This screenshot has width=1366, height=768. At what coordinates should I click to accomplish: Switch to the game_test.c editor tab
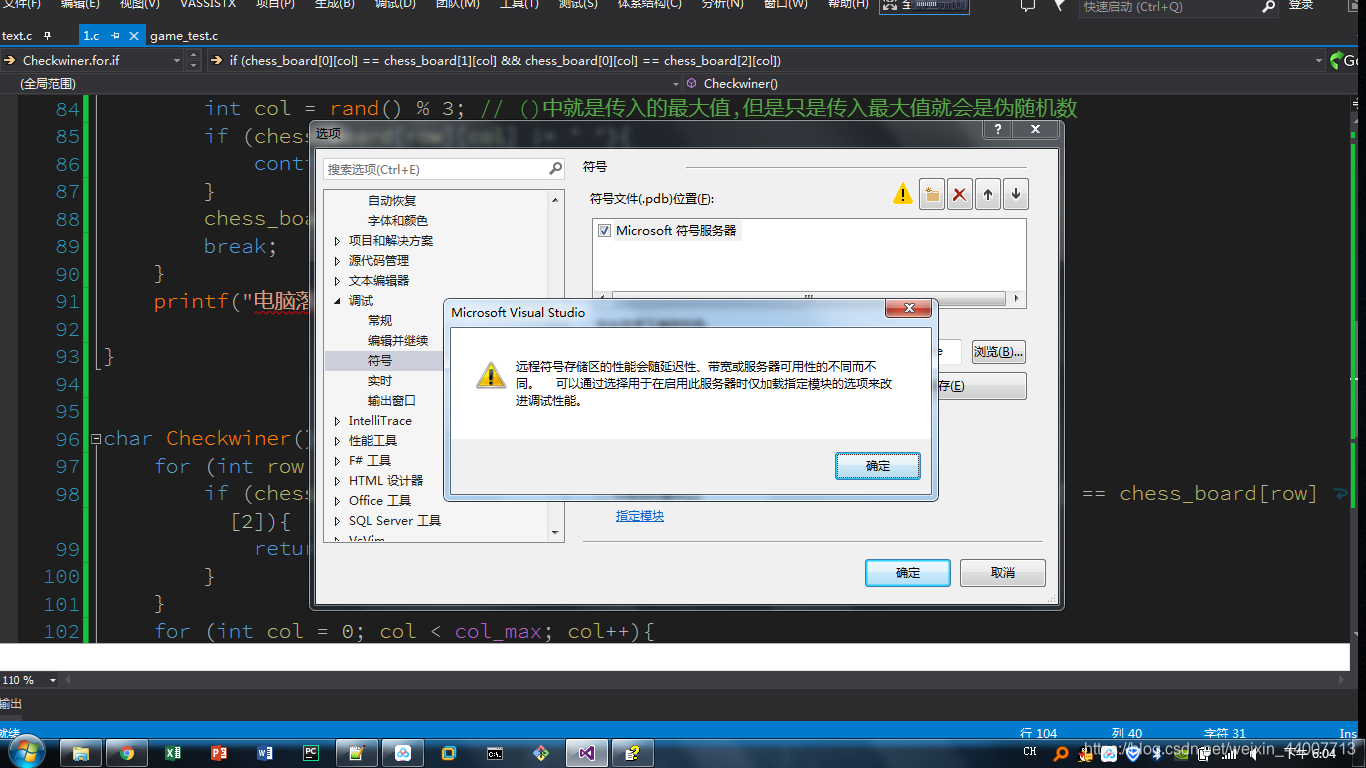184,35
